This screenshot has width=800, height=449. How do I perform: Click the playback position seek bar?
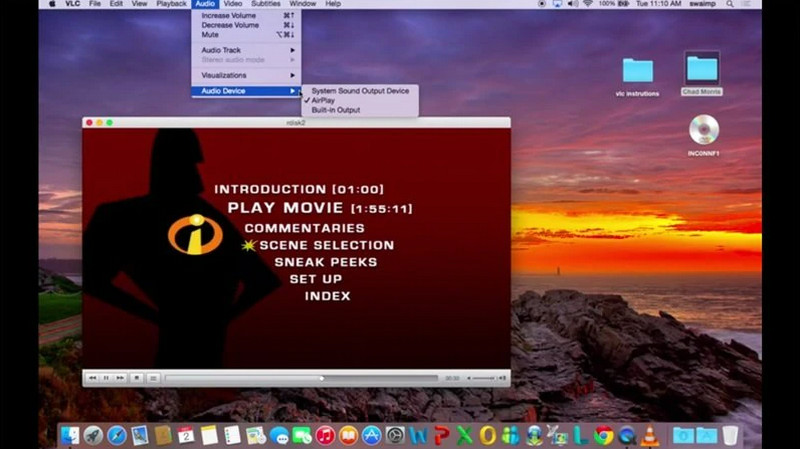tap(301, 378)
